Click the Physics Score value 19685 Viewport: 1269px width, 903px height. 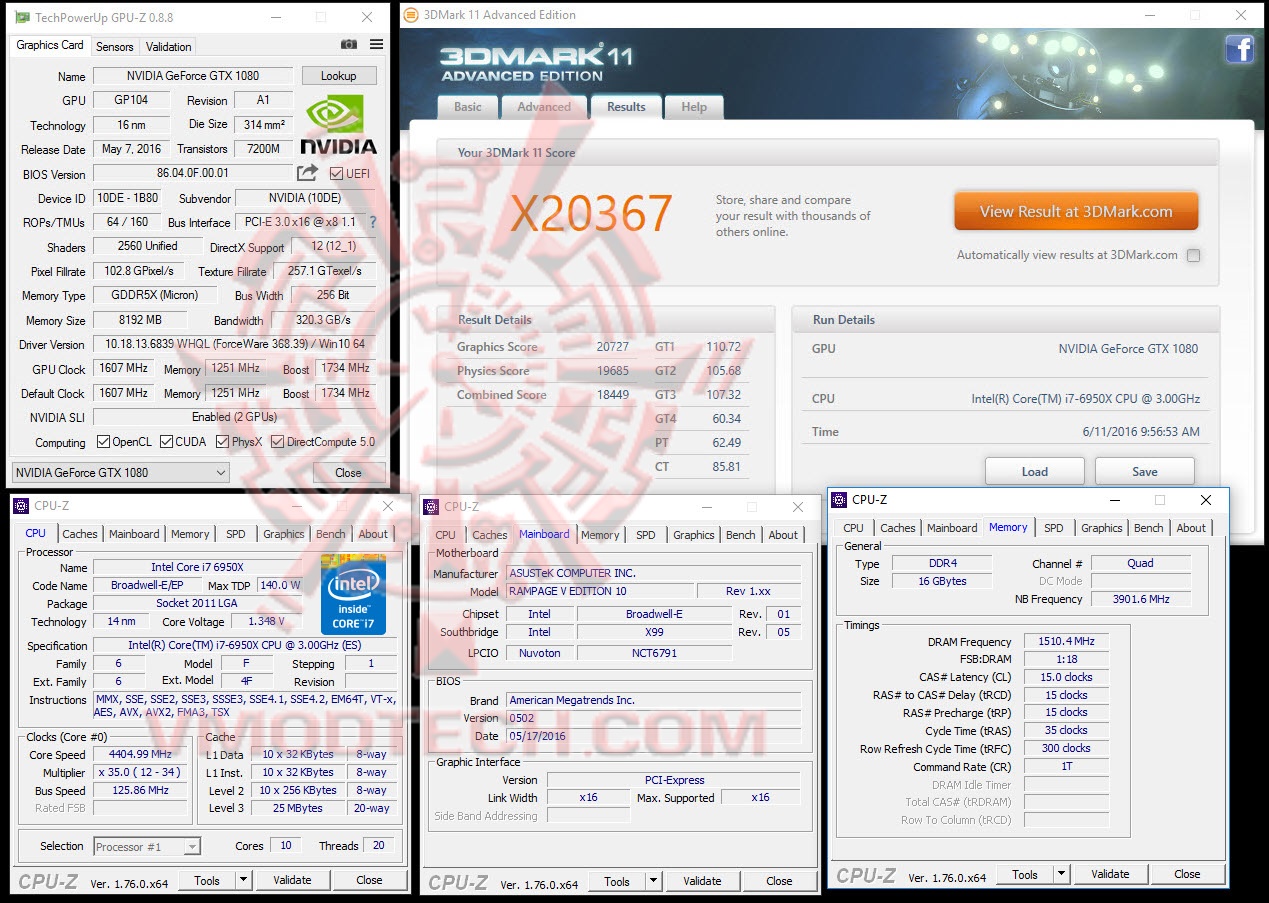[613, 371]
